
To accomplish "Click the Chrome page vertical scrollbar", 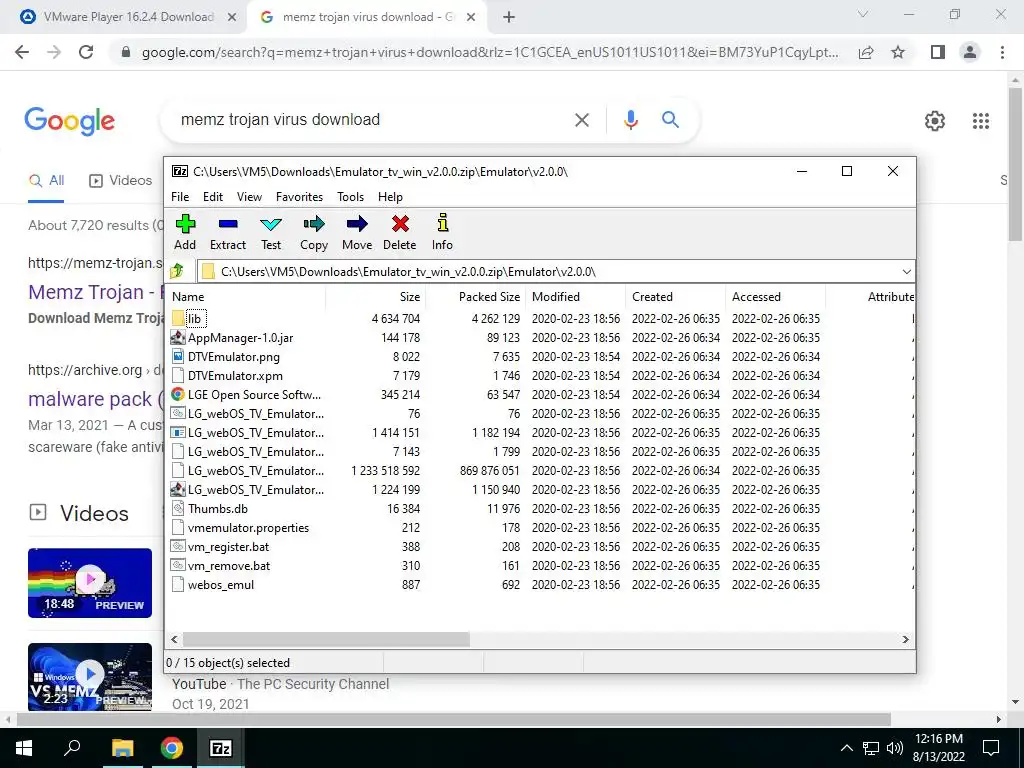I will 1015,165.
